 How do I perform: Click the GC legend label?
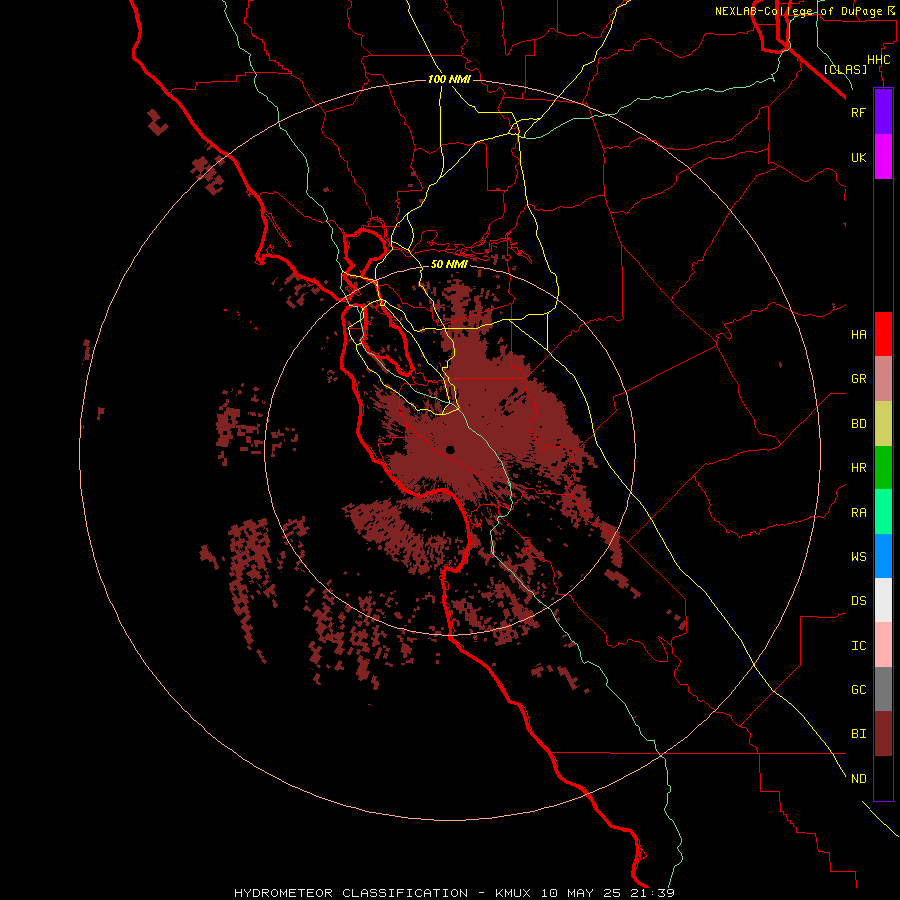(858, 689)
